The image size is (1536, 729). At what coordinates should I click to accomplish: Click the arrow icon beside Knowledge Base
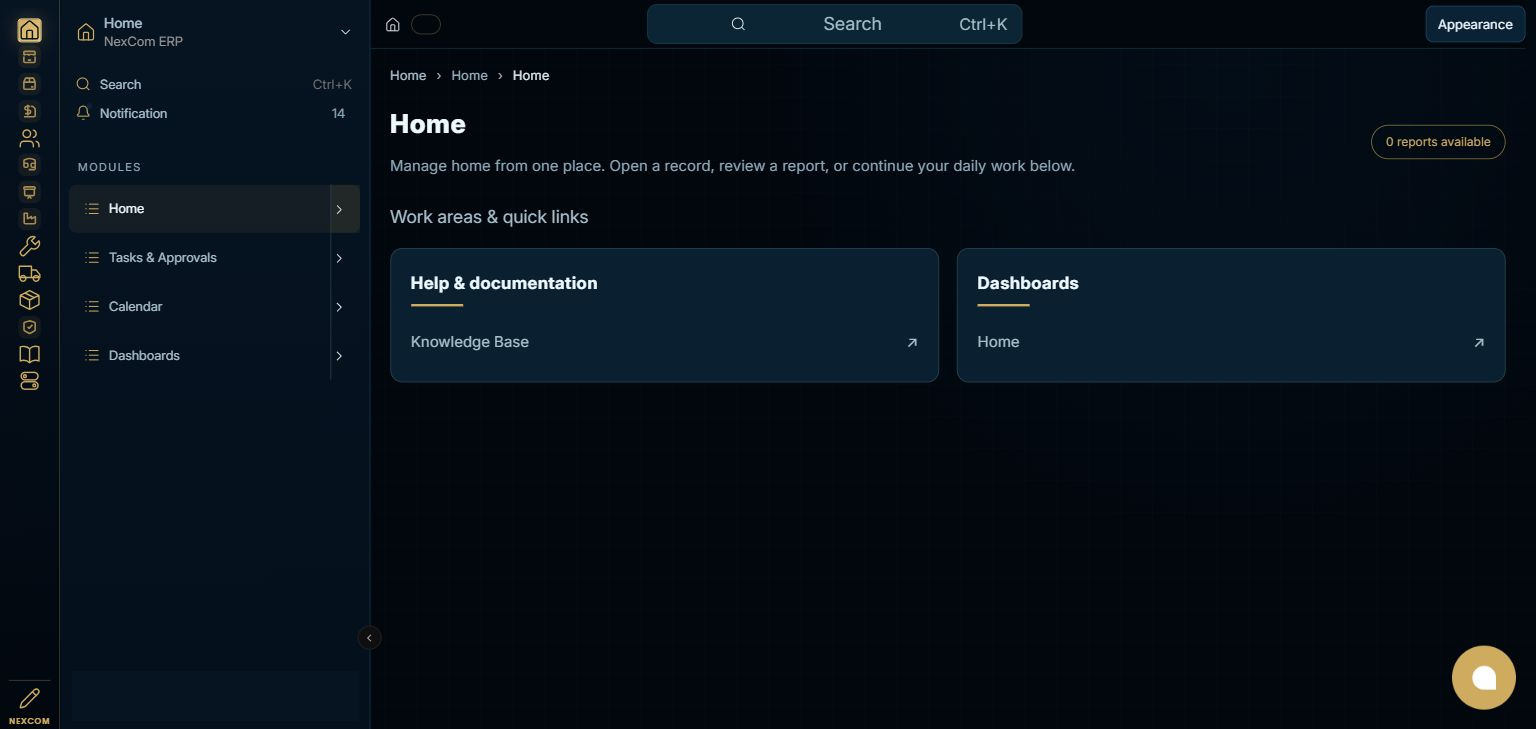point(912,342)
